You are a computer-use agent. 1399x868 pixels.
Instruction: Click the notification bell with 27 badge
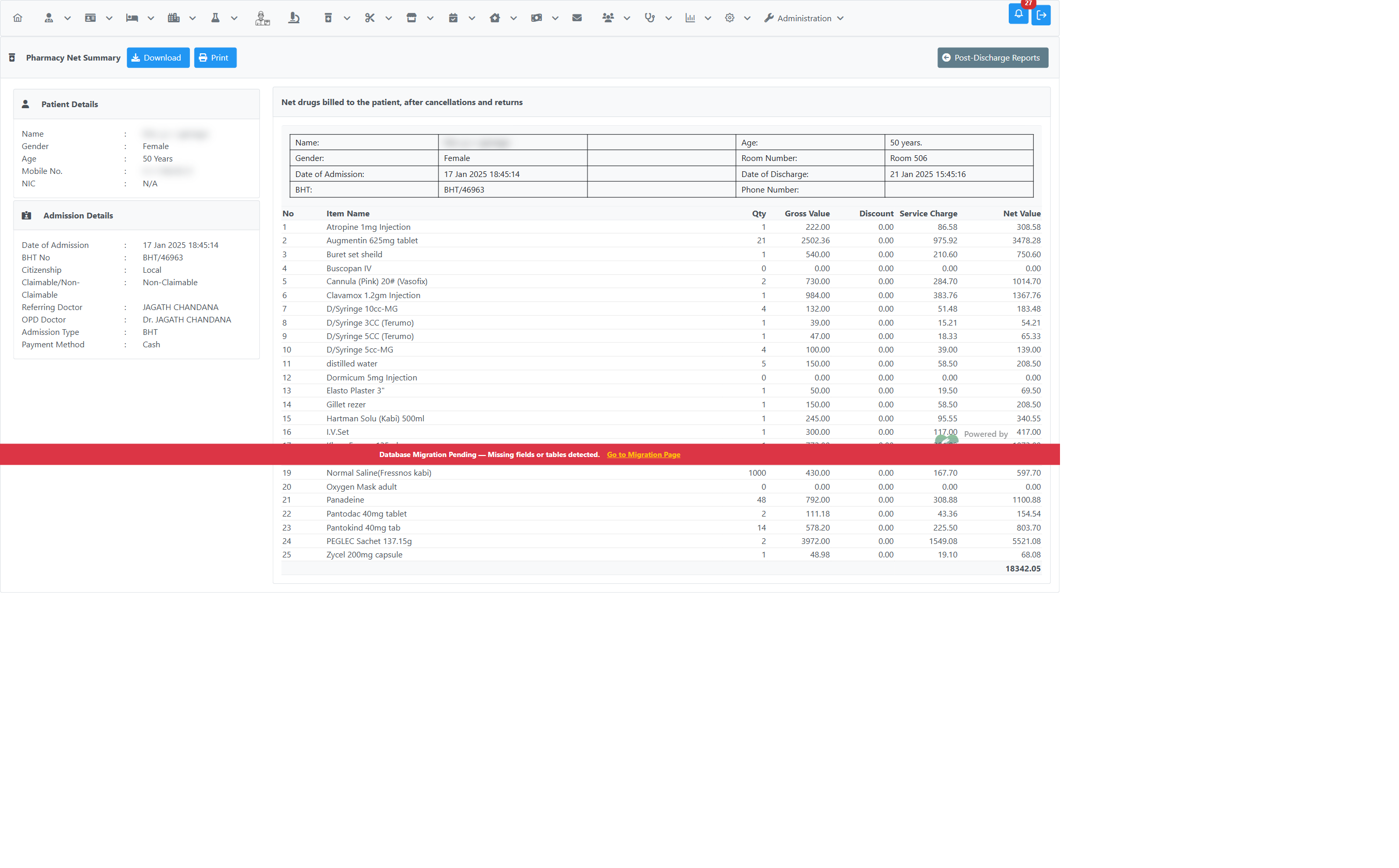[x=1018, y=14]
